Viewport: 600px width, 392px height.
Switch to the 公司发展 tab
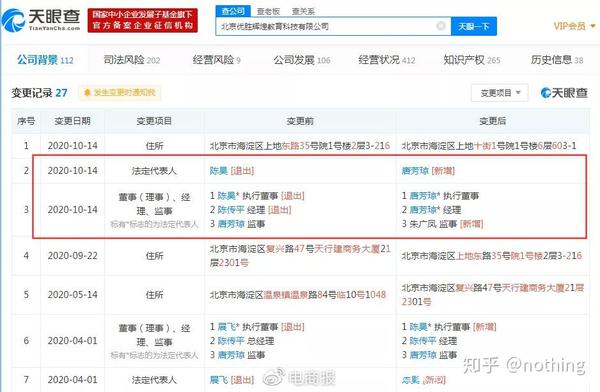point(302,60)
